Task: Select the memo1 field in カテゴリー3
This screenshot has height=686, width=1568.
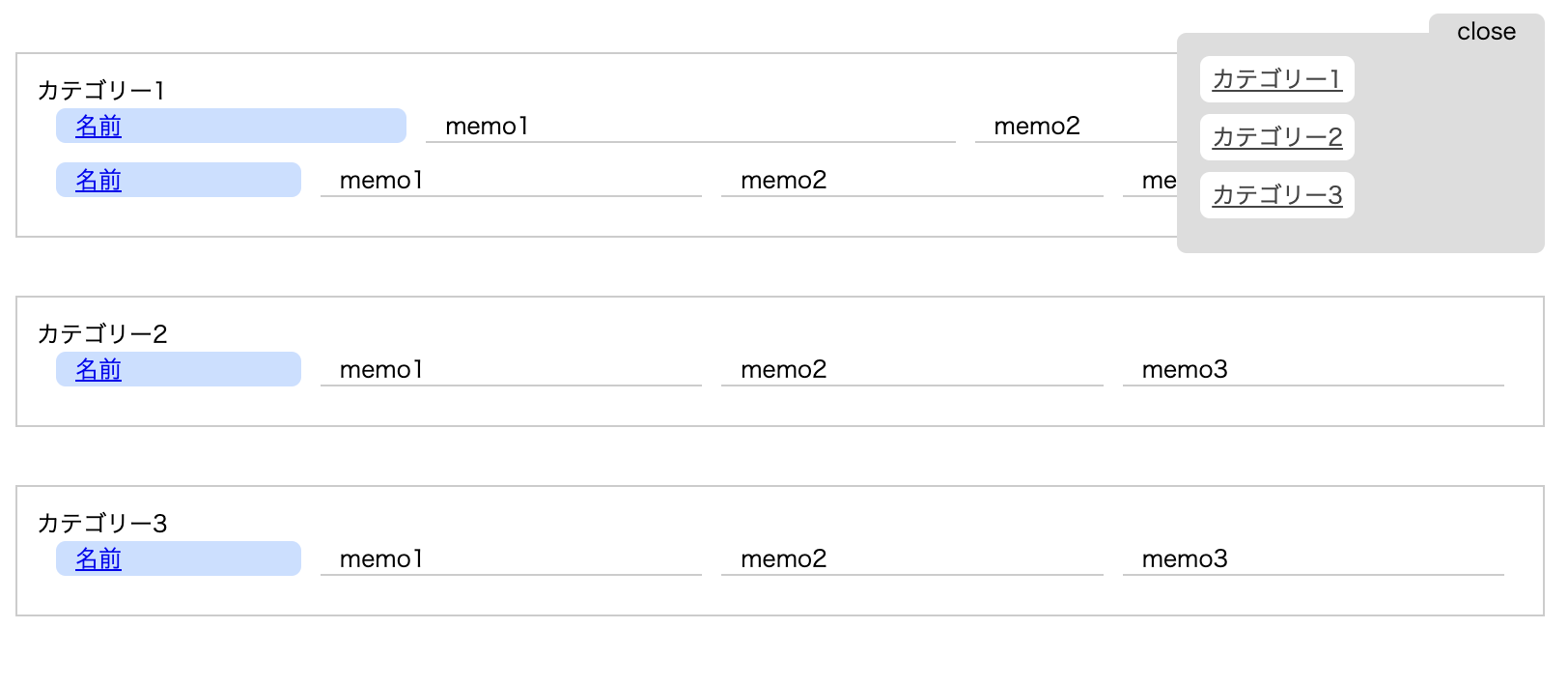Action: (x=510, y=559)
